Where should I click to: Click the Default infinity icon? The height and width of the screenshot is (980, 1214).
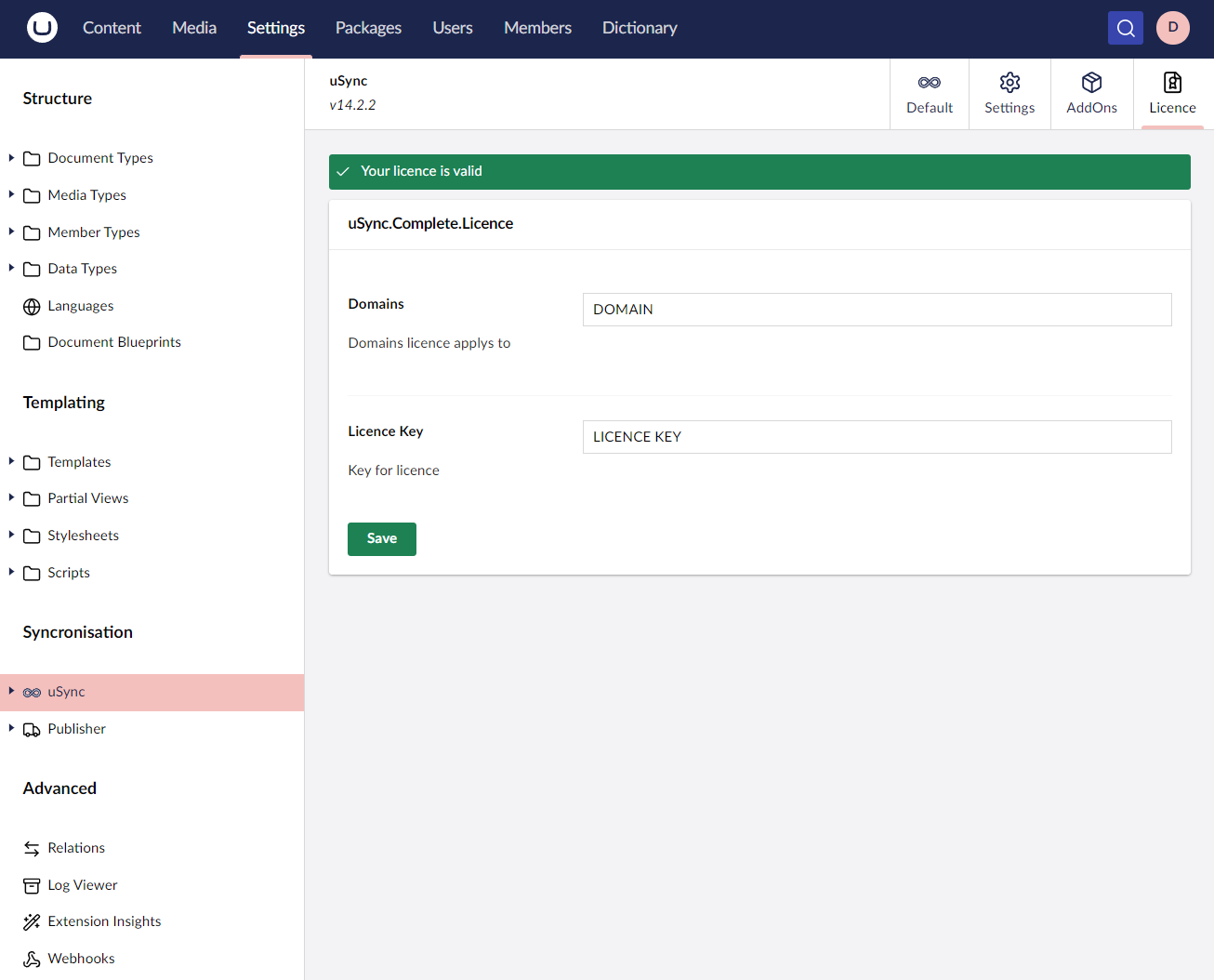click(x=930, y=83)
